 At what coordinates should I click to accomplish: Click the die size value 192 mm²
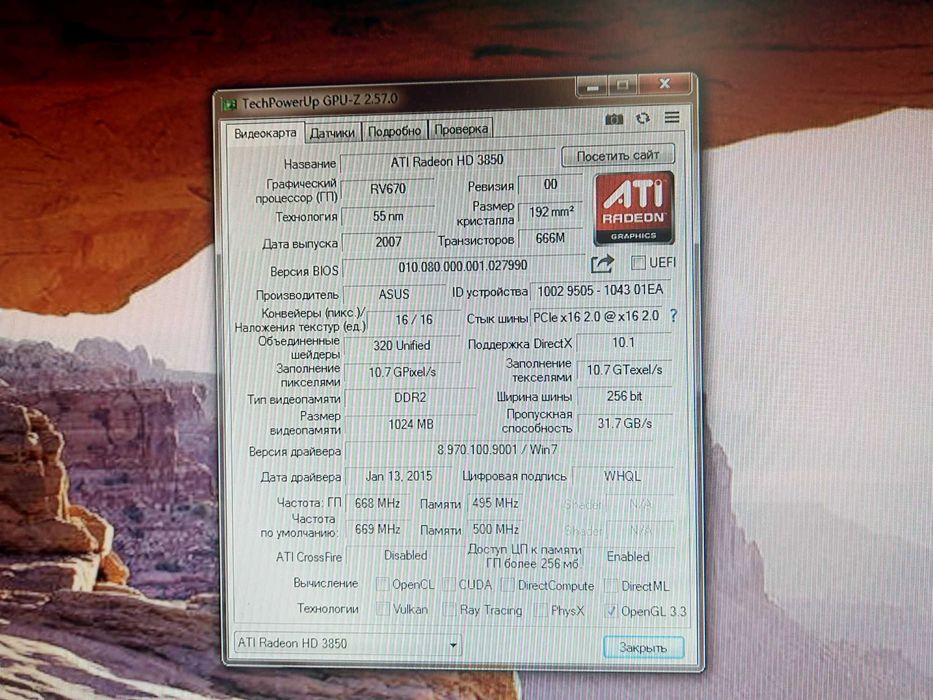click(x=551, y=211)
